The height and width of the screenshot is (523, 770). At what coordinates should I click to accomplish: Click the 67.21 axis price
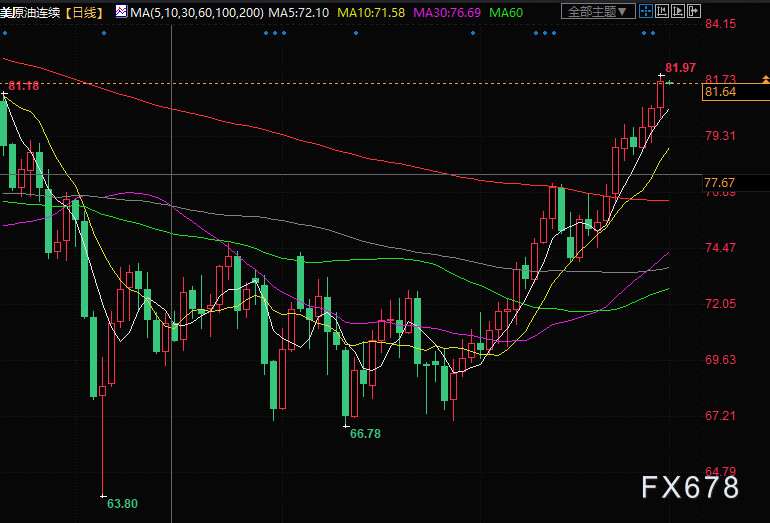coord(720,415)
